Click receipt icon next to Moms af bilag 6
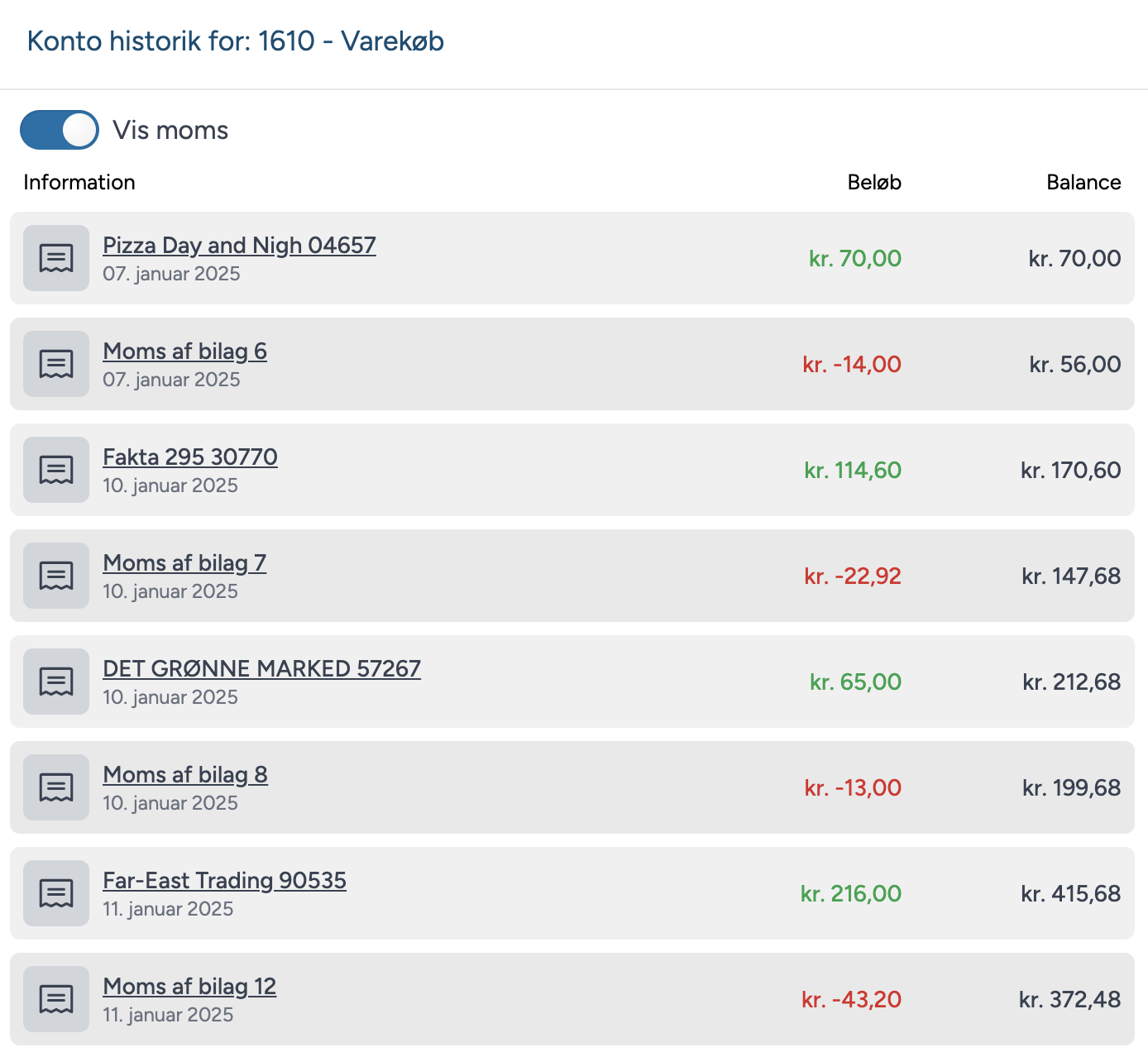Screen dimensions: 1148x1057 [x=56, y=364]
